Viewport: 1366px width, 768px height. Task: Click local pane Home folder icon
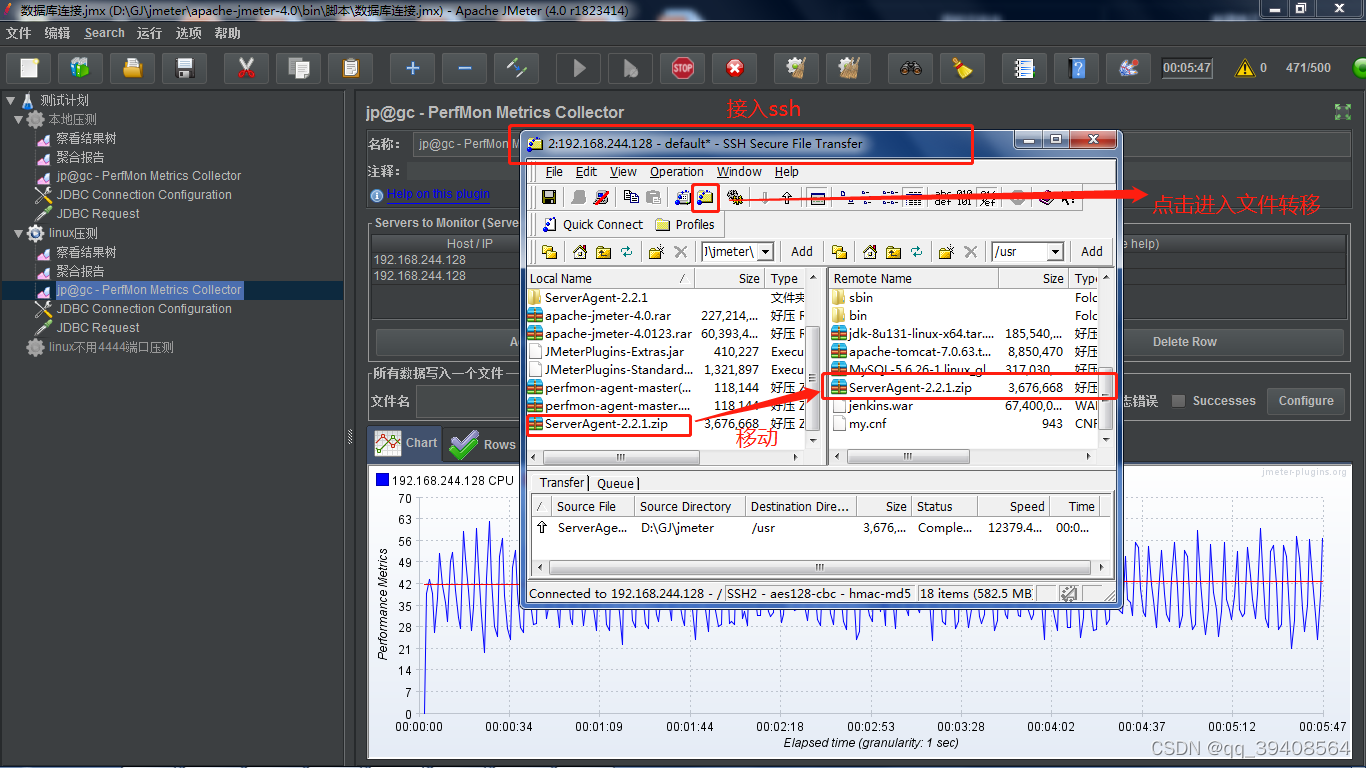[580, 252]
